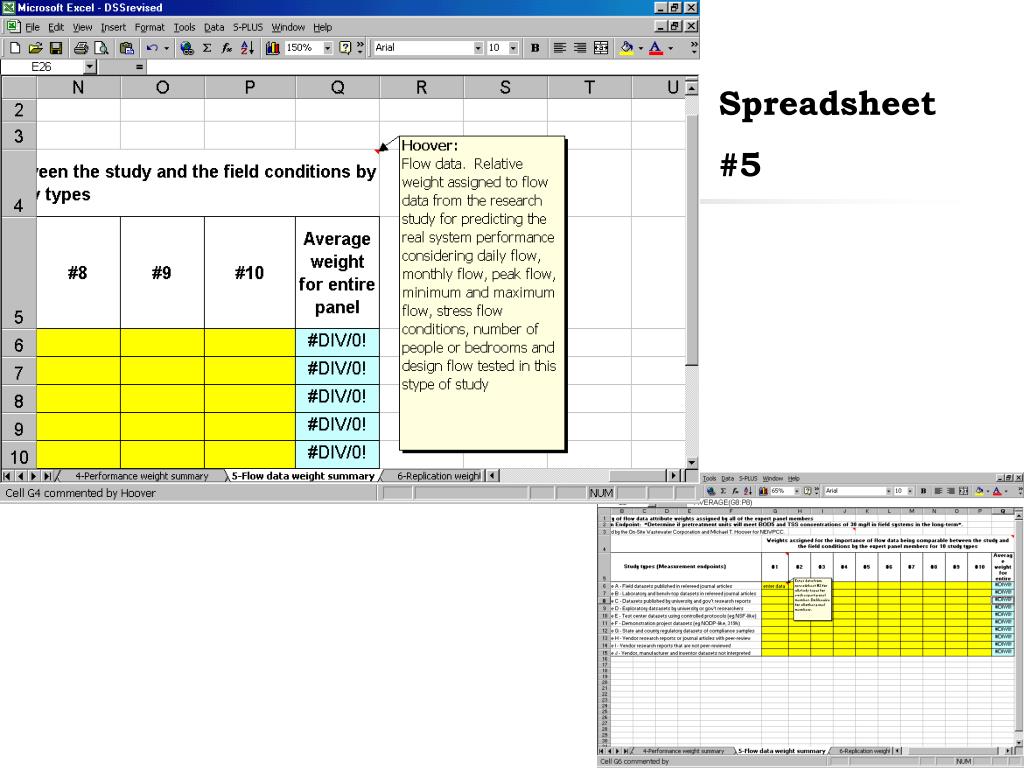Select column N header

click(78, 88)
